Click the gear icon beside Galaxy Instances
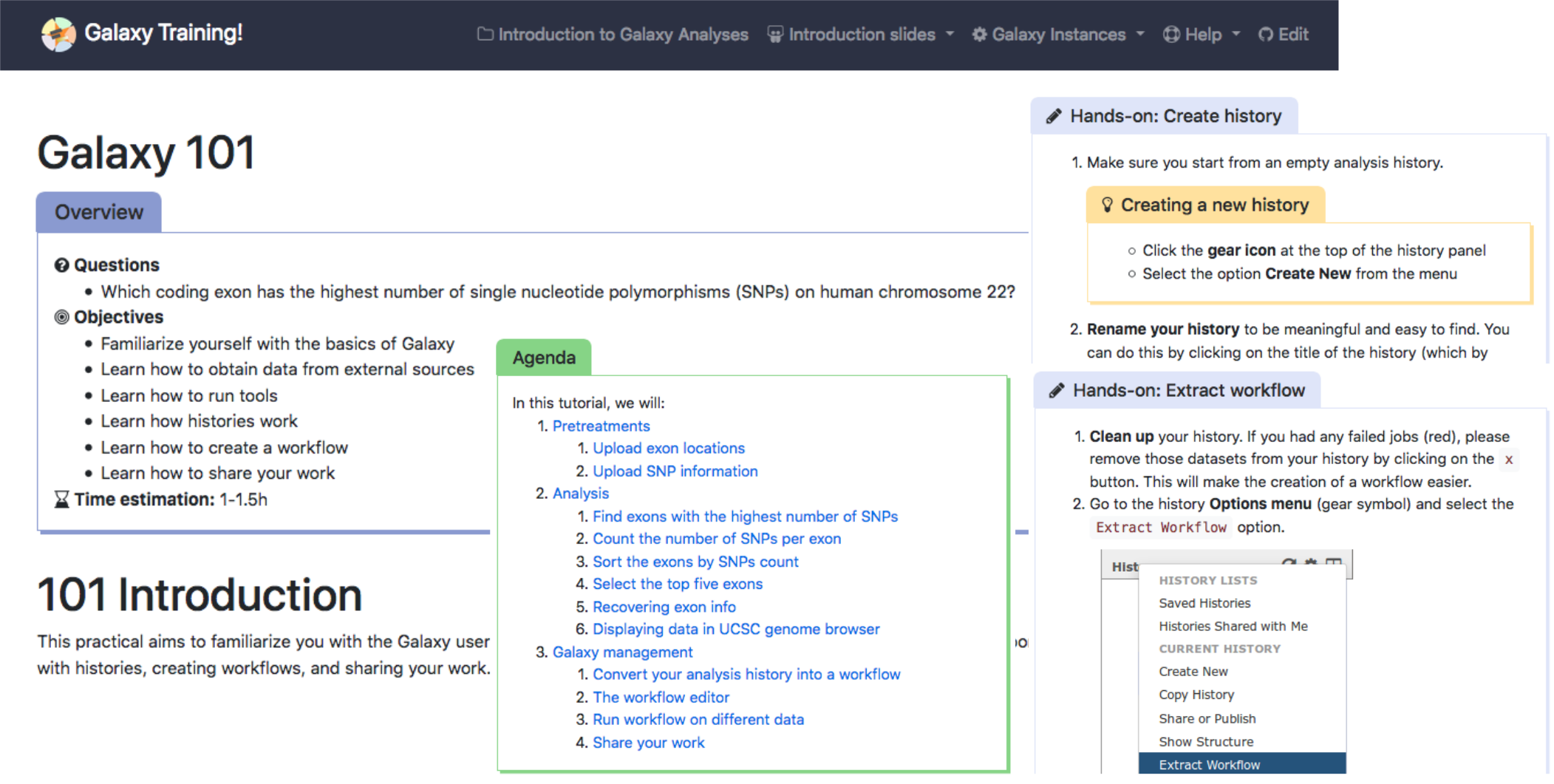1554x784 pixels. point(979,35)
